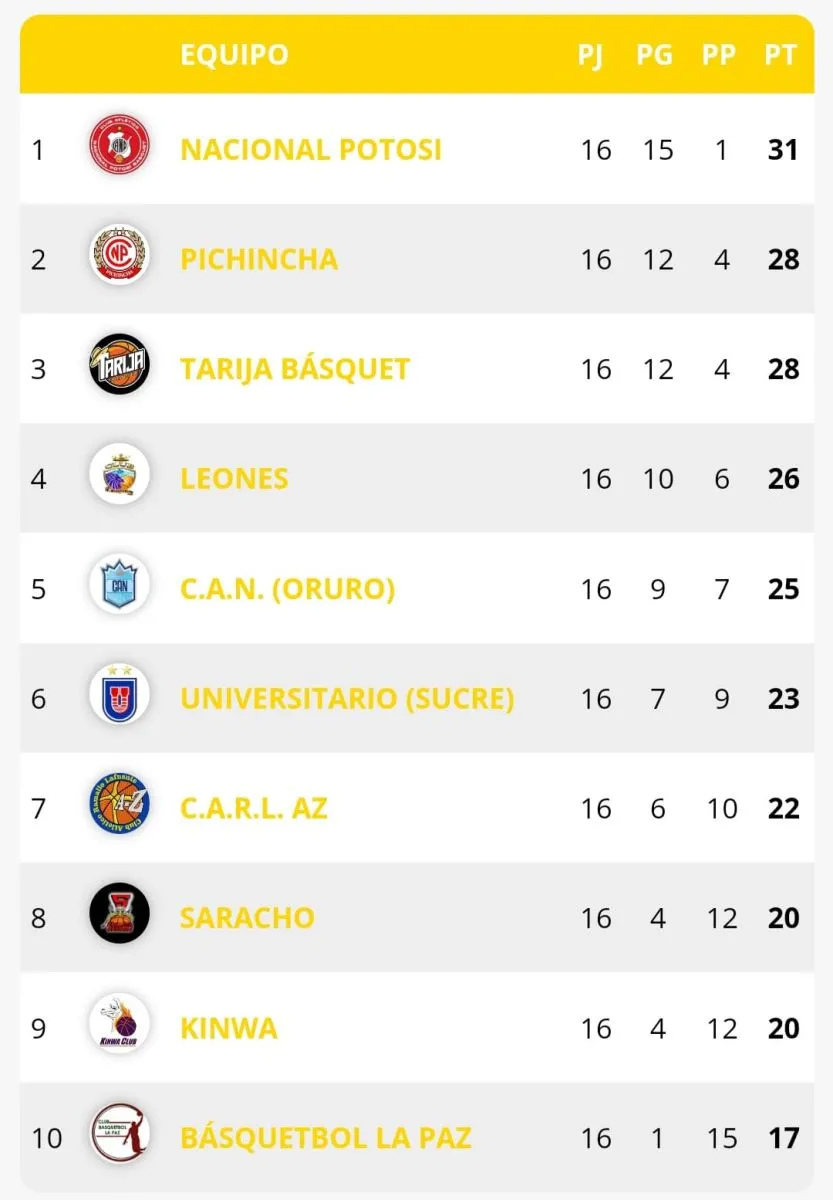The image size is (833, 1200).
Task: Click the C.A.N. (Oruro) crest
Action: [x=119, y=588]
